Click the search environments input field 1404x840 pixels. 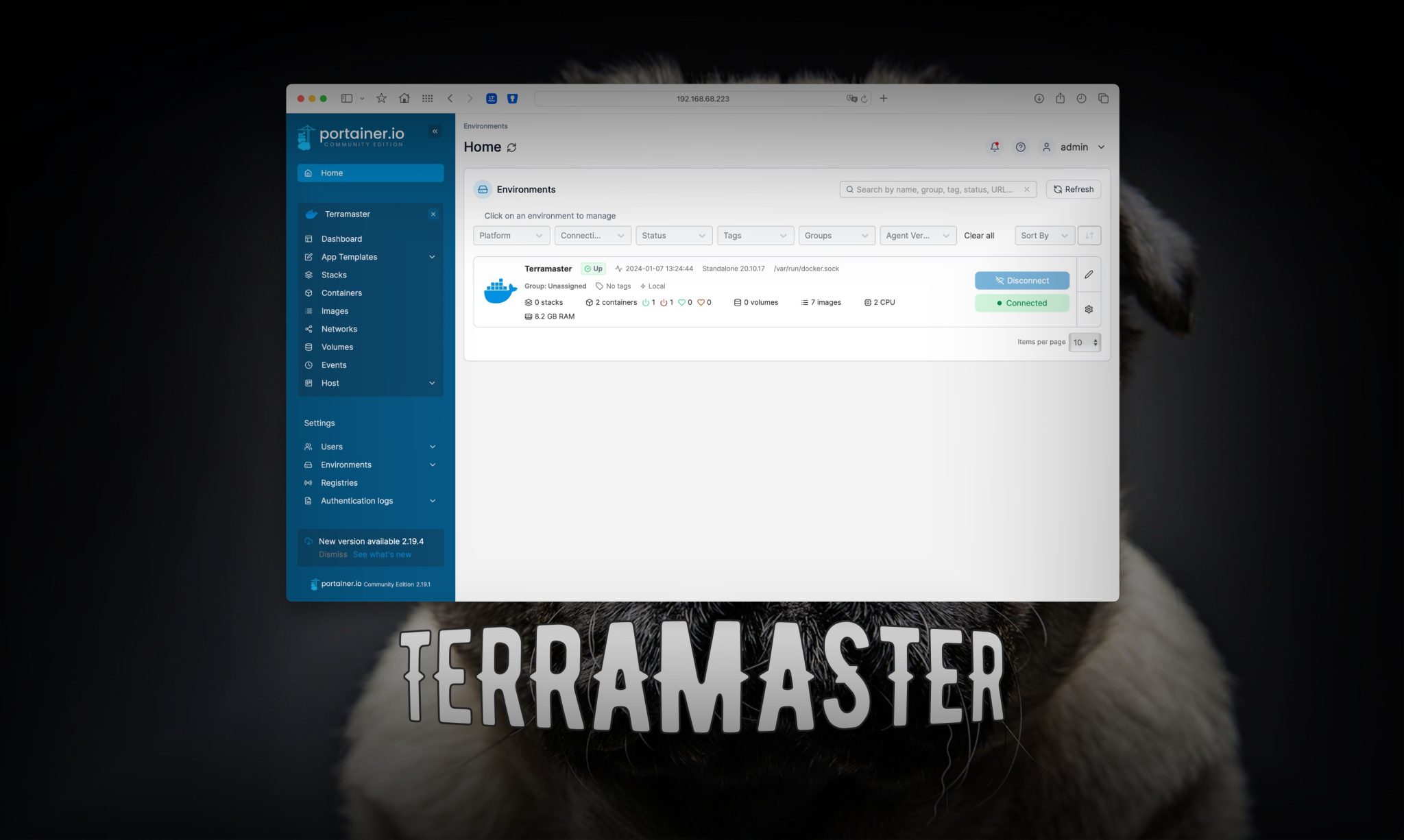936,189
